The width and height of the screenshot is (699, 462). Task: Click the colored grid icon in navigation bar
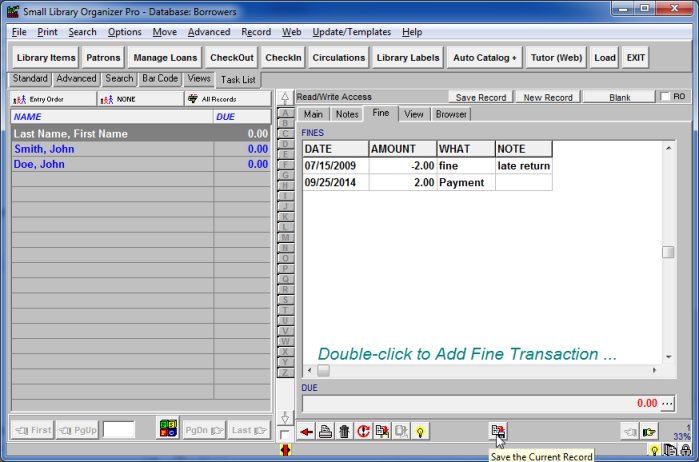[x=168, y=428]
